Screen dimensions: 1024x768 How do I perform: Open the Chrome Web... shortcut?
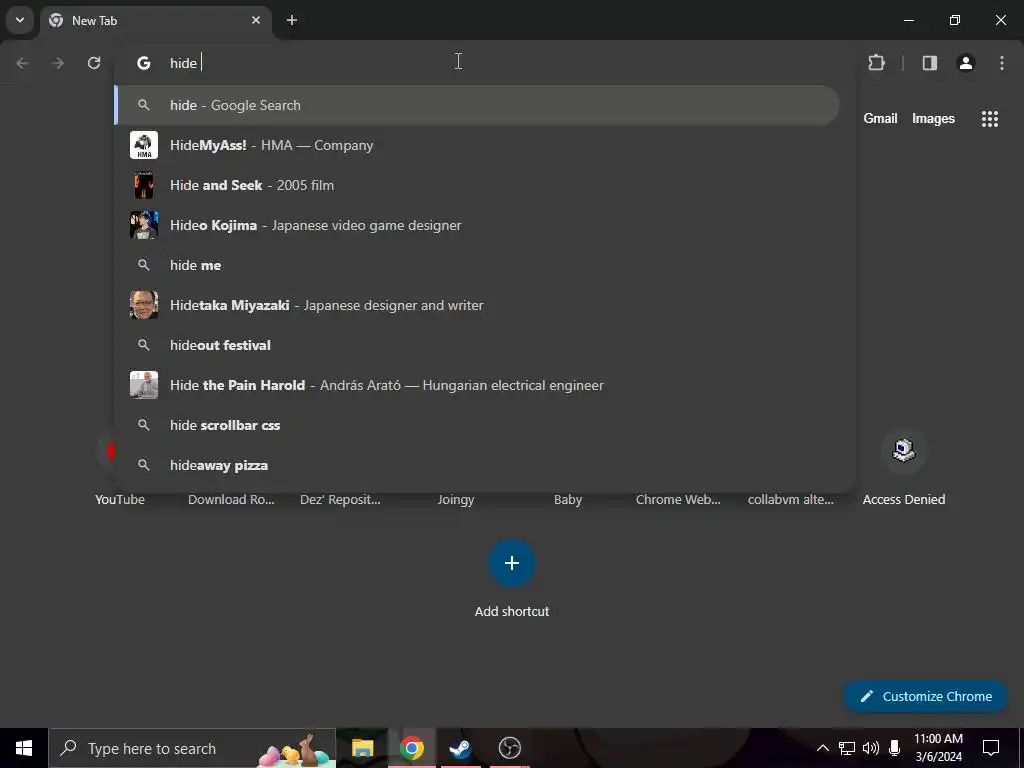(x=679, y=500)
